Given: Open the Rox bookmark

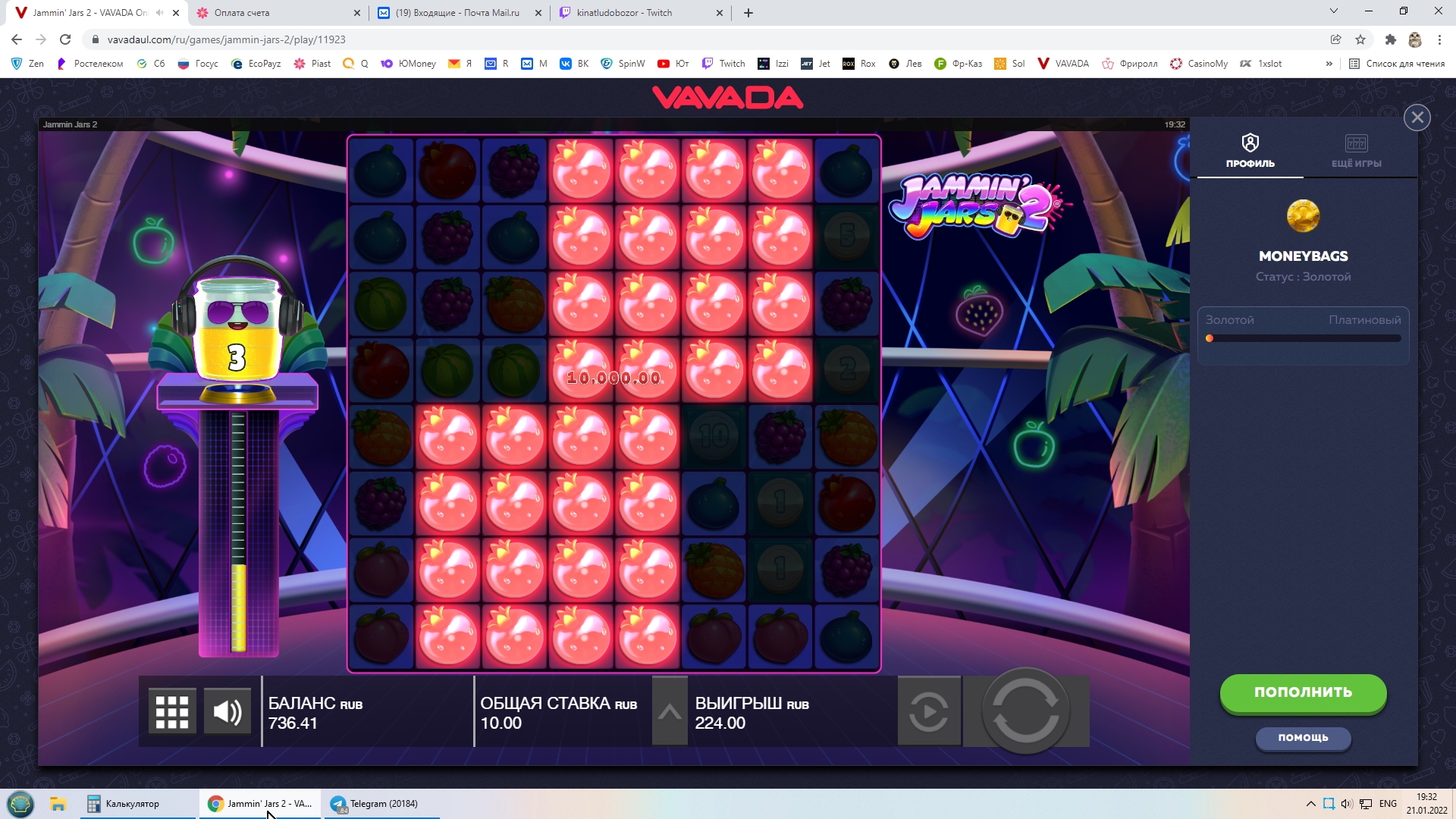Looking at the screenshot, I should click(x=859, y=64).
